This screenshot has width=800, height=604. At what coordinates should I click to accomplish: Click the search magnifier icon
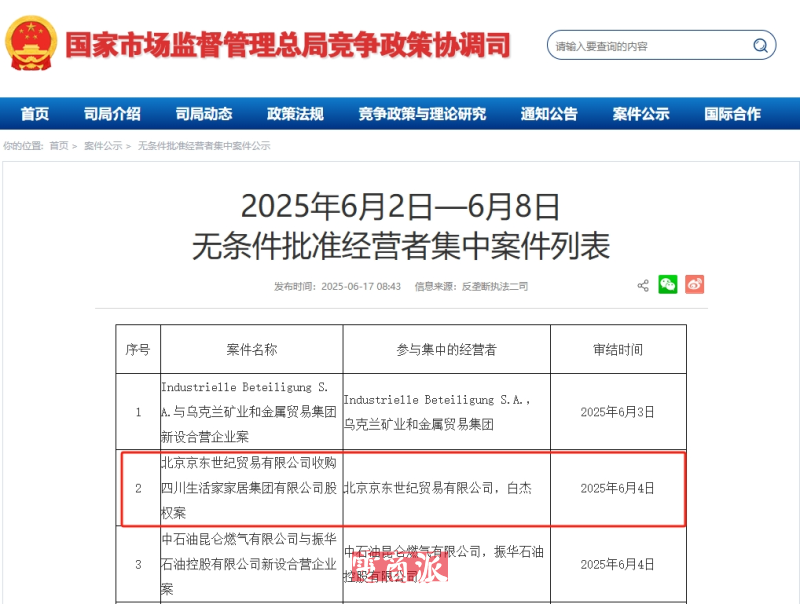point(760,45)
